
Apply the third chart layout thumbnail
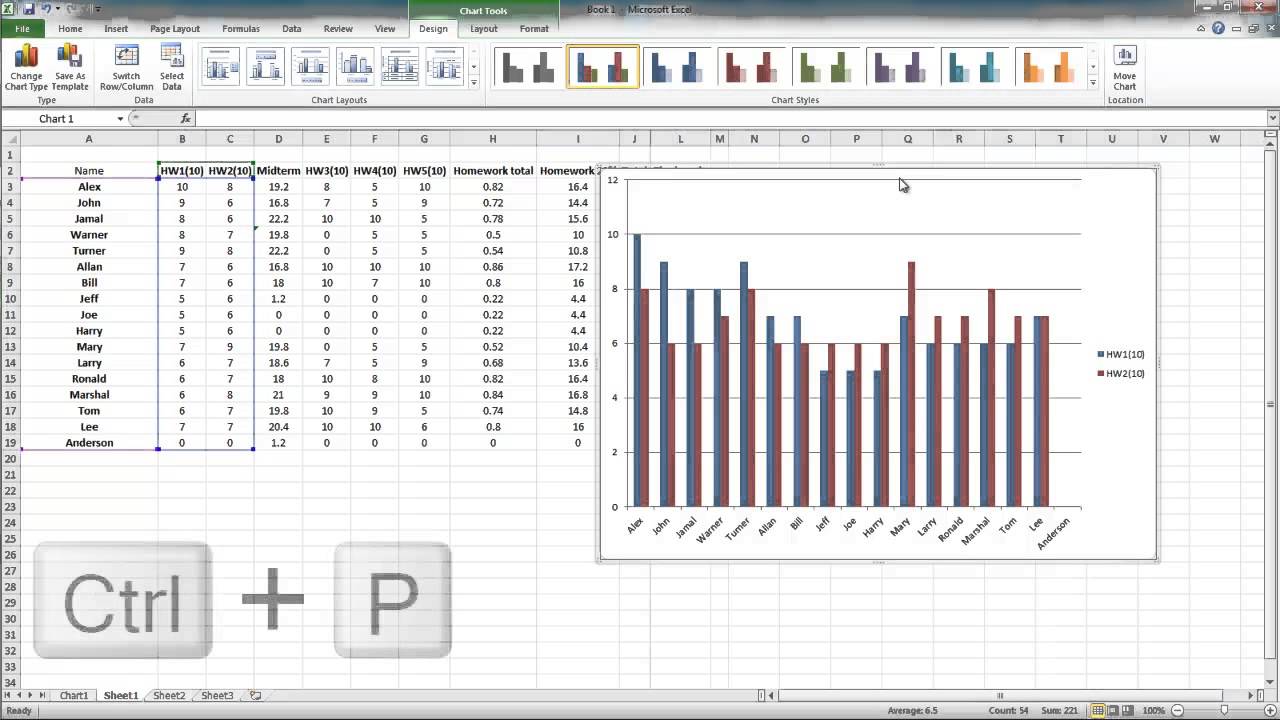(x=310, y=67)
